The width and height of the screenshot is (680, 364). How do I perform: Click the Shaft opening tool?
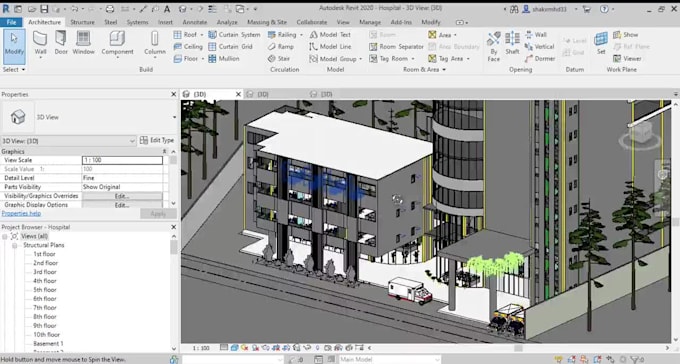512,43
